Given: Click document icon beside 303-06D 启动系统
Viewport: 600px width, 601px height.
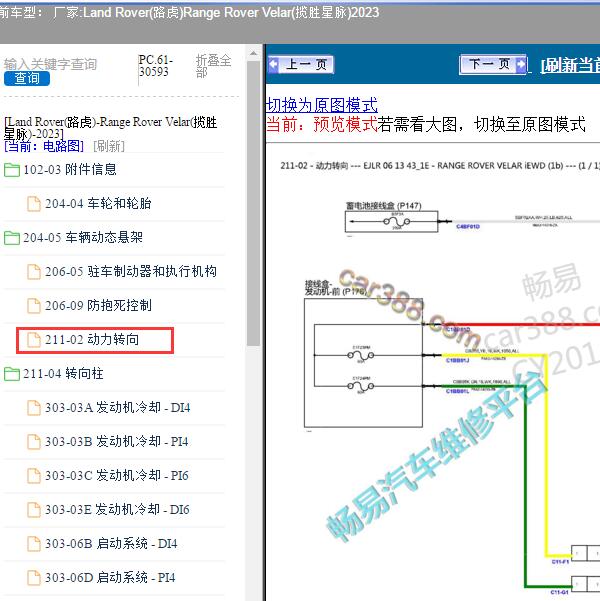Looking at the screenshot, I should 34,578.
